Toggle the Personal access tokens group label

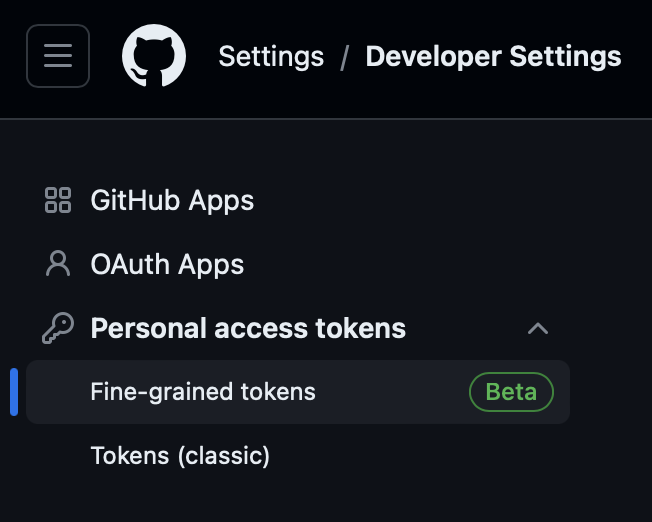248,328
